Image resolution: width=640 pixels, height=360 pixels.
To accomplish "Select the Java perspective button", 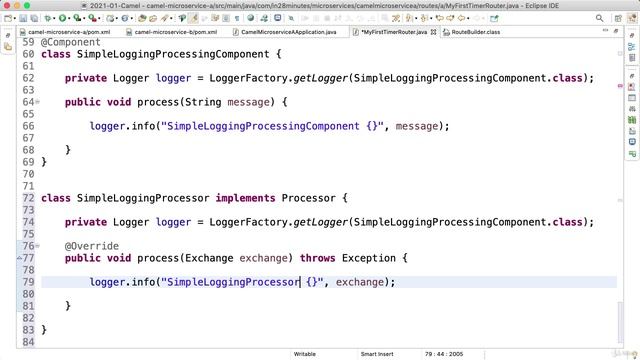I will click(632, 18).
